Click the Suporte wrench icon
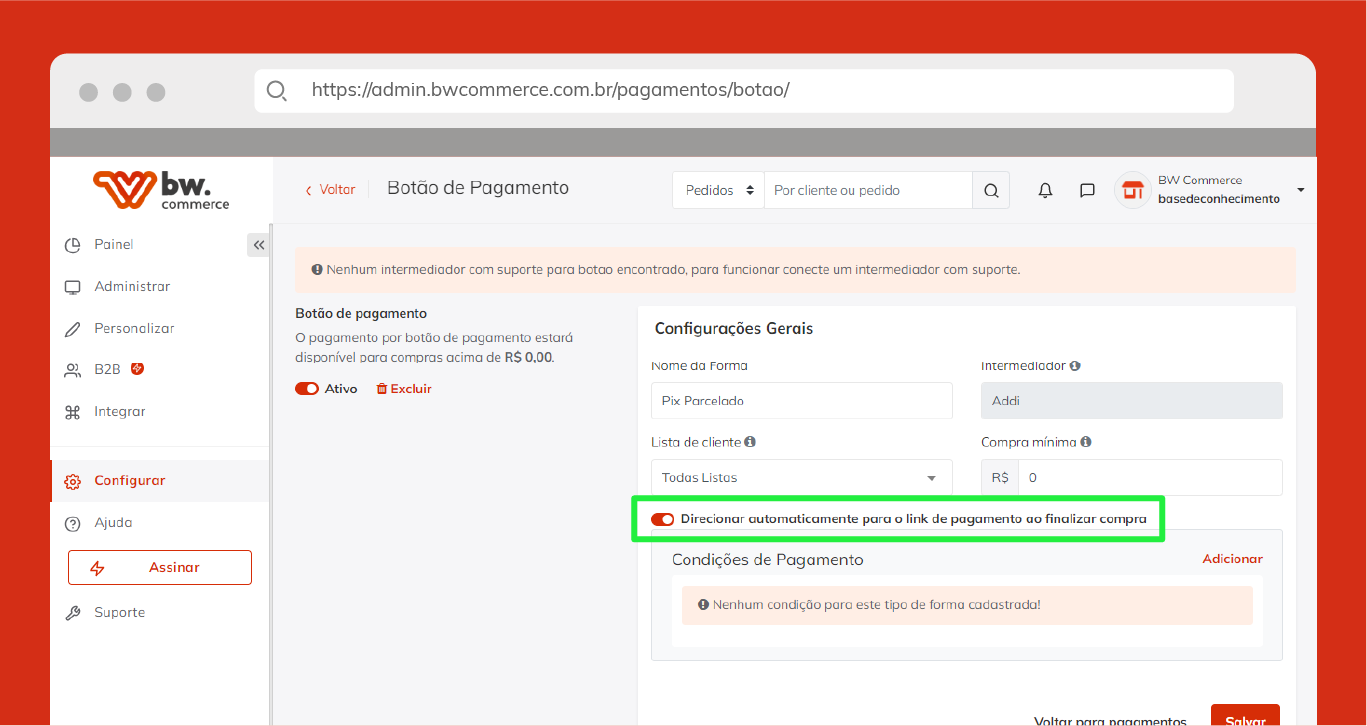 72,613
